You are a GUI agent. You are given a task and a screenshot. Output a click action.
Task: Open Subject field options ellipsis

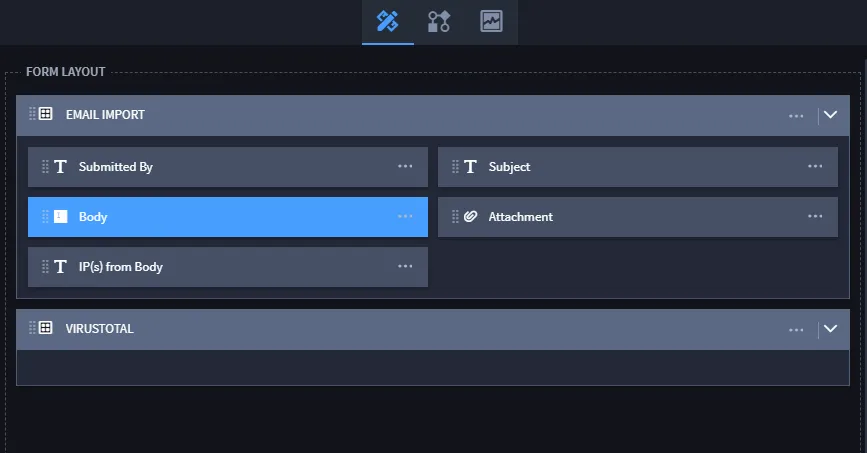pyautogui.click(x=815, y=166)
